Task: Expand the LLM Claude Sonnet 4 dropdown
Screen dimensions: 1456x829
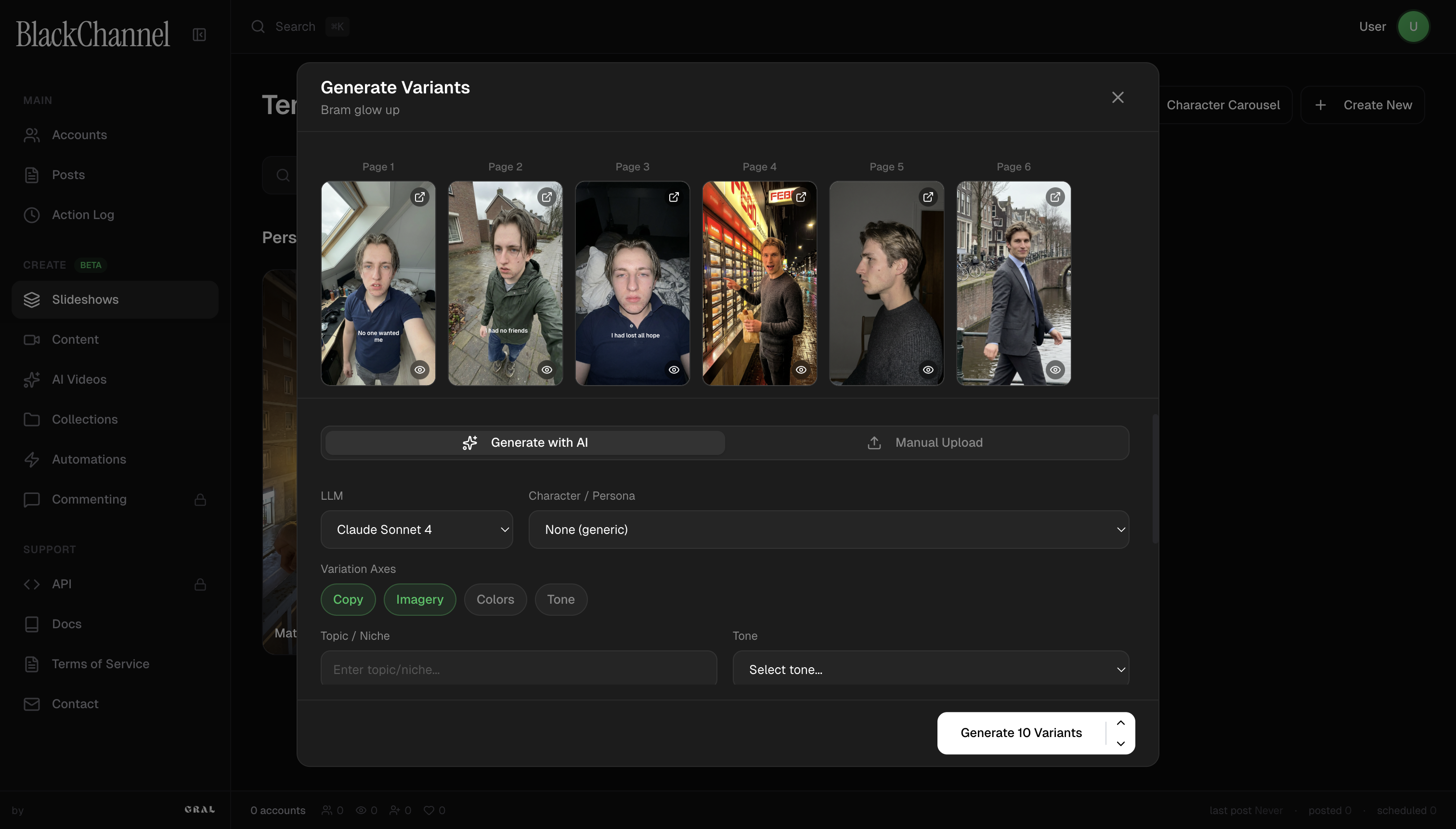Action: coord(416,530)
